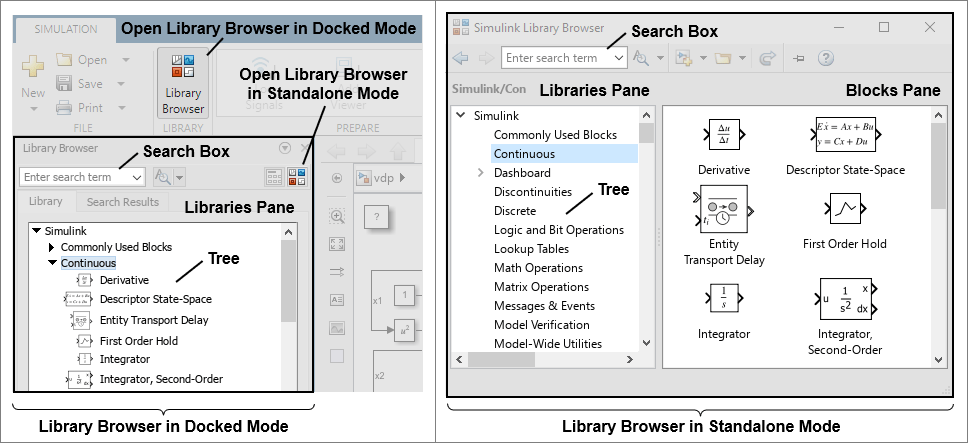Viewport: 968px width, 443px height.
Task: Select Derivative in the docked library tree
Action: click(124, 279)
